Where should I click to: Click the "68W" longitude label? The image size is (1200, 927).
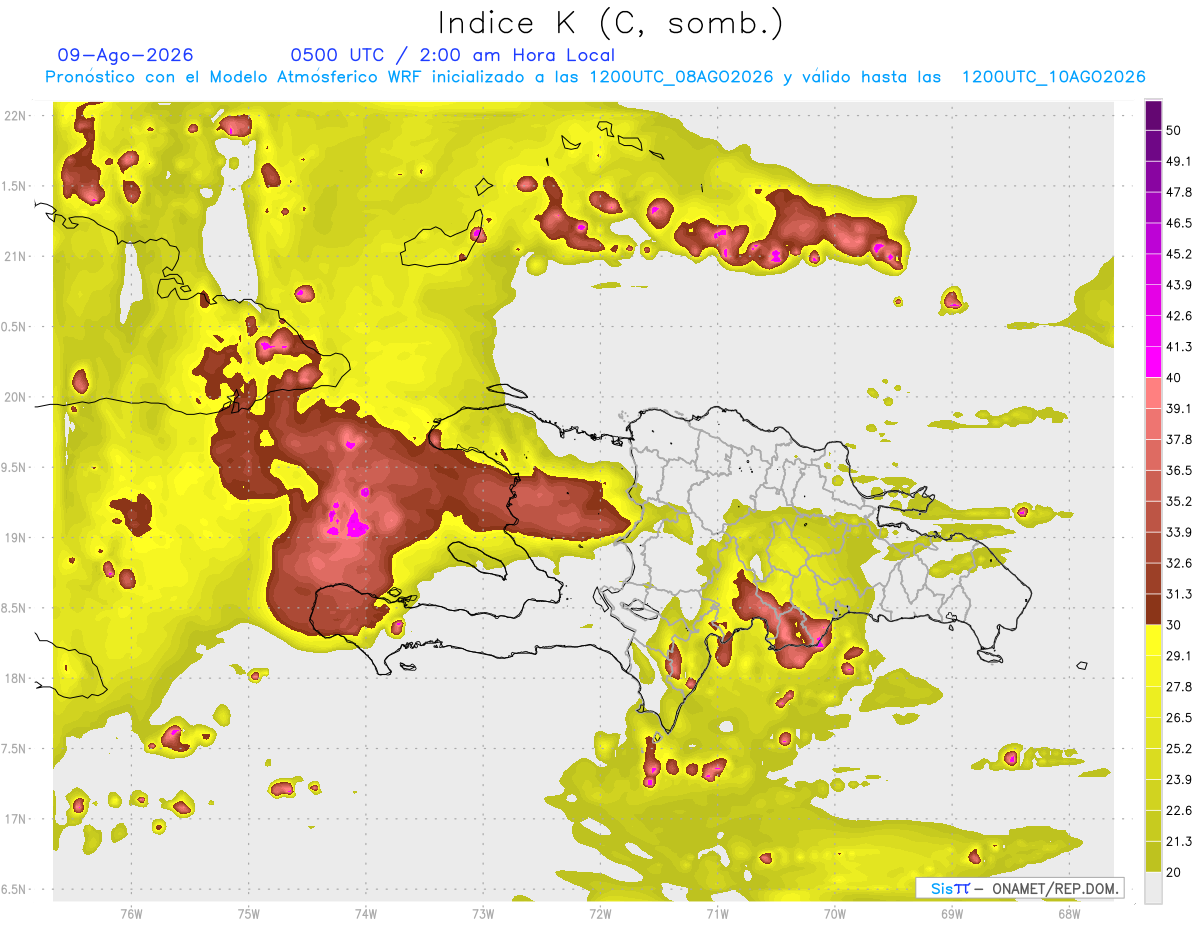[x=1069, y=913]
